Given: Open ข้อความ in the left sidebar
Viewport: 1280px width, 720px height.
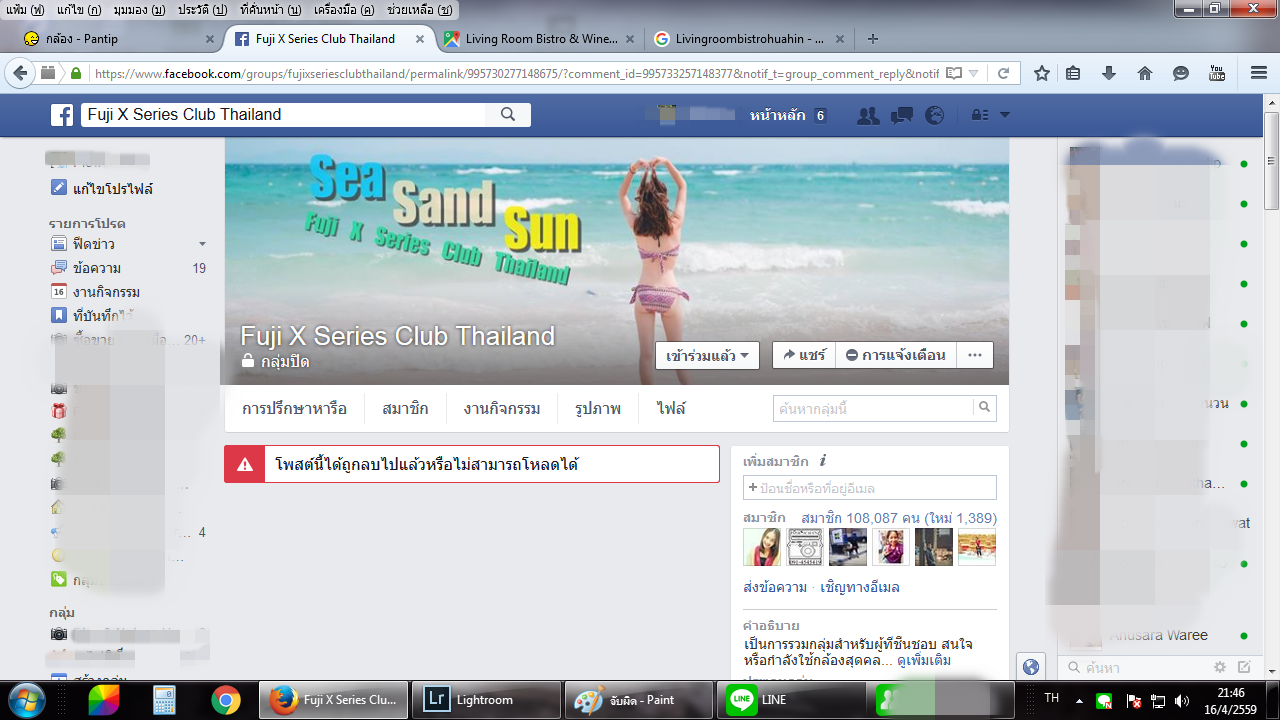Looking at the screenshot, I should [97, 268].
